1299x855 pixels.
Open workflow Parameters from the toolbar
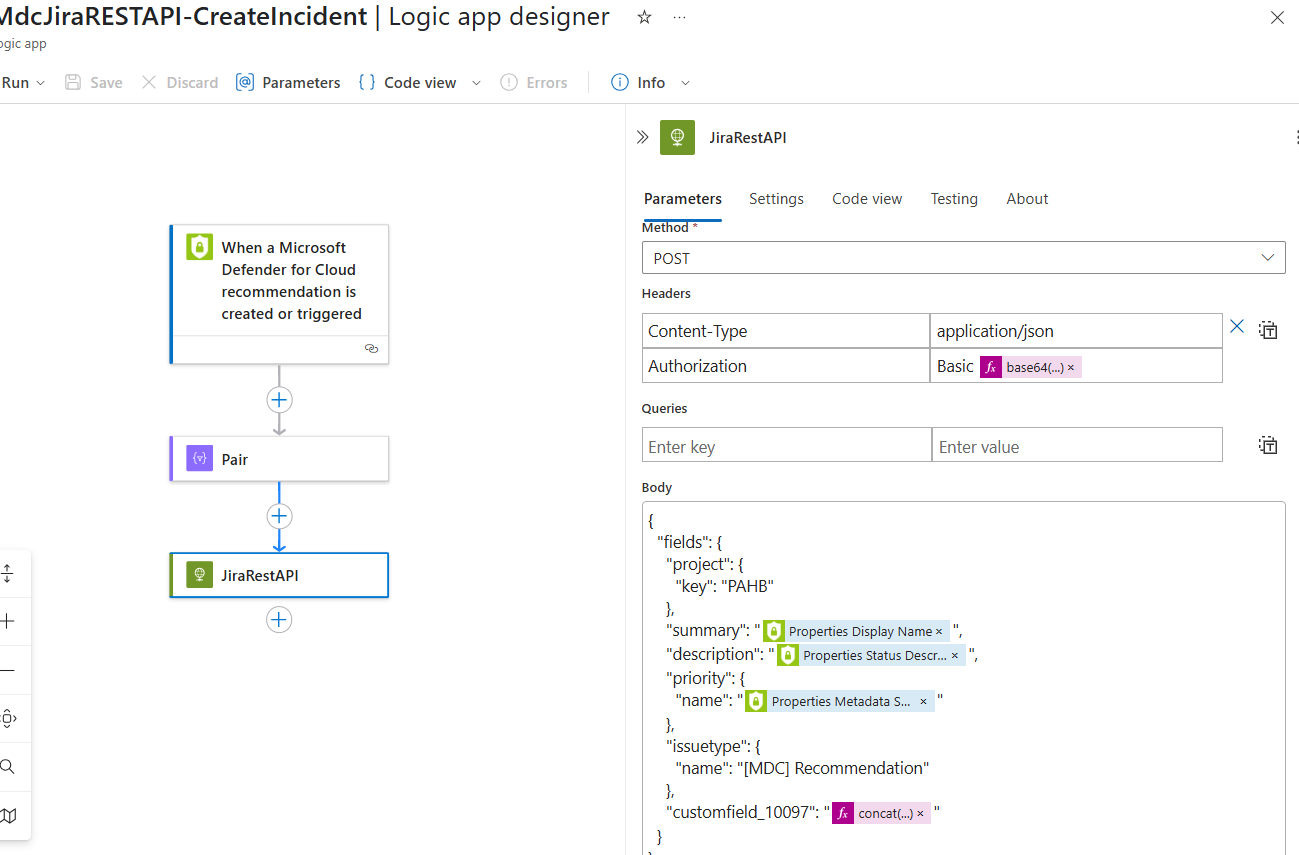(x=288, y=83)
